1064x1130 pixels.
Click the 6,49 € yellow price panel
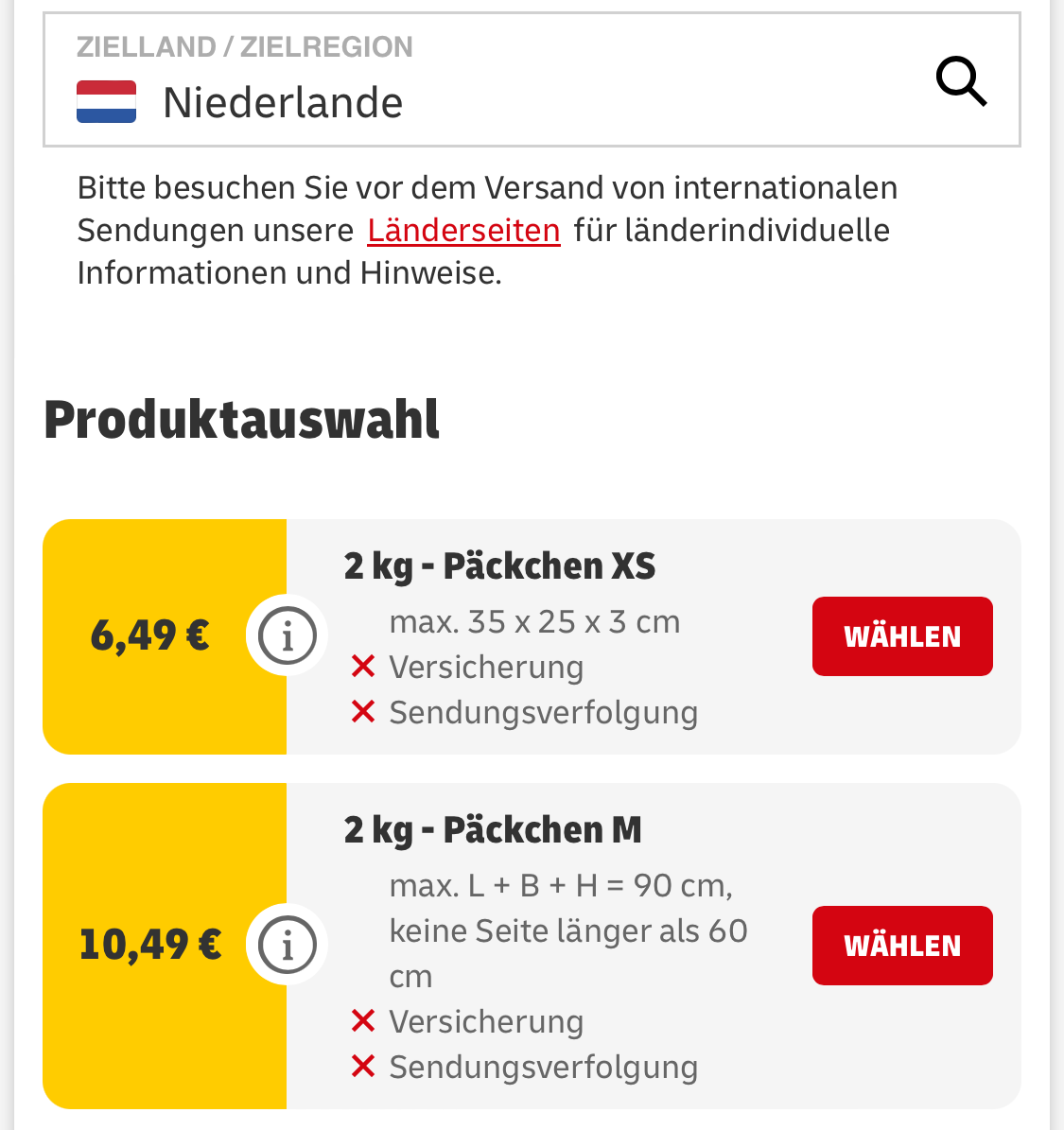(151, 635)
